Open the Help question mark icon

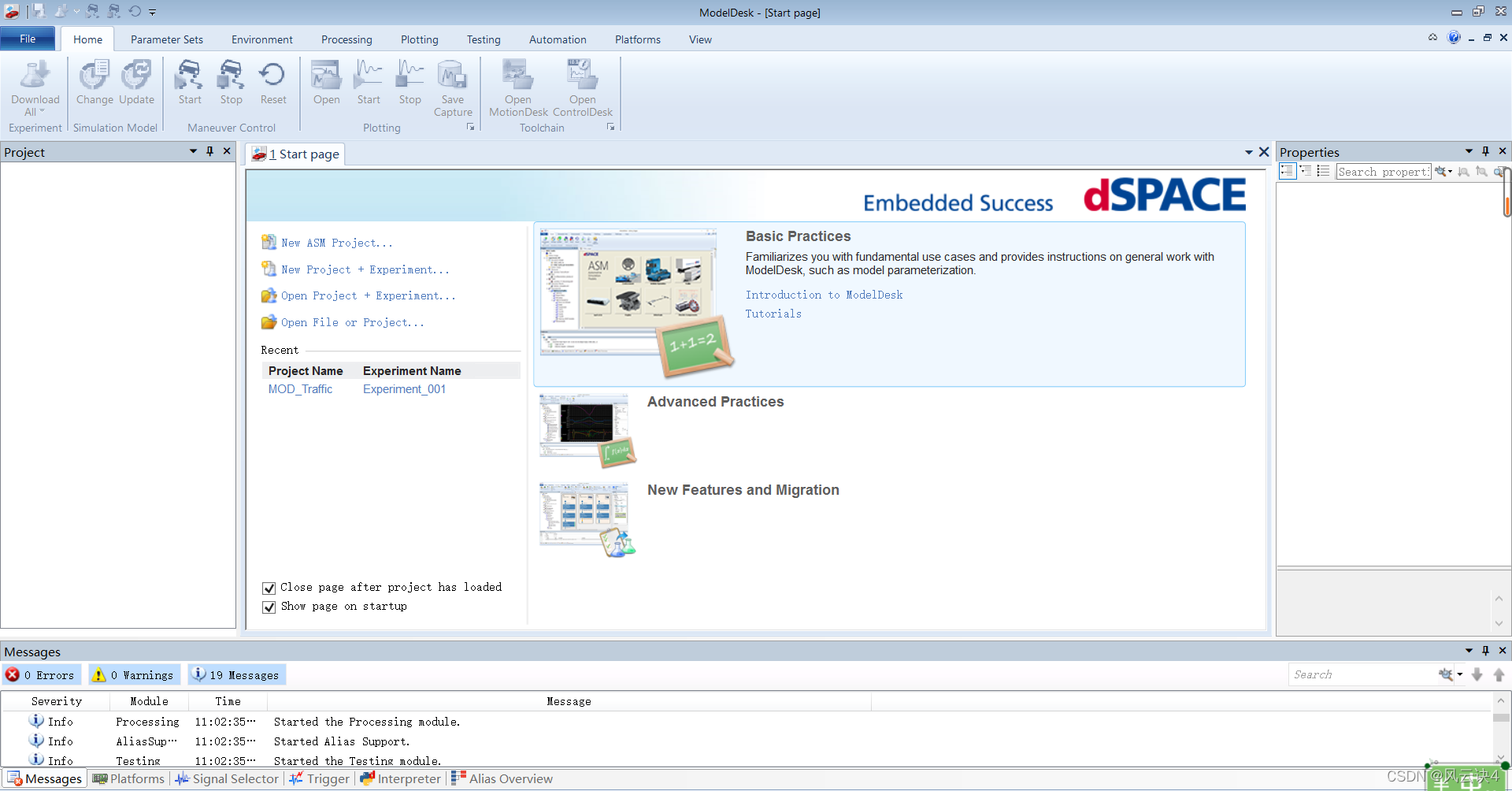tap(1454, 38)
